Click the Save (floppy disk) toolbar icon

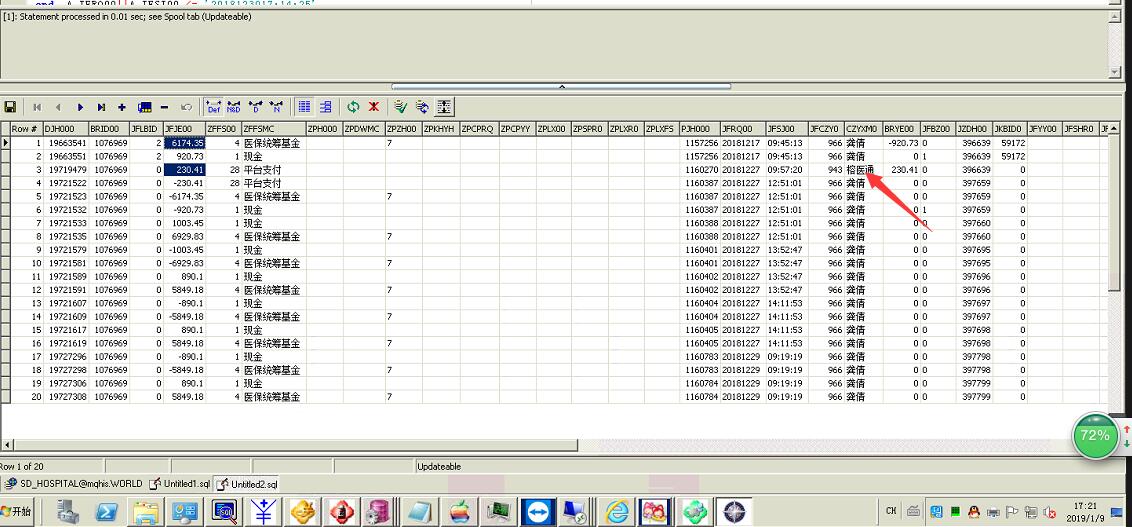[10, 107]
